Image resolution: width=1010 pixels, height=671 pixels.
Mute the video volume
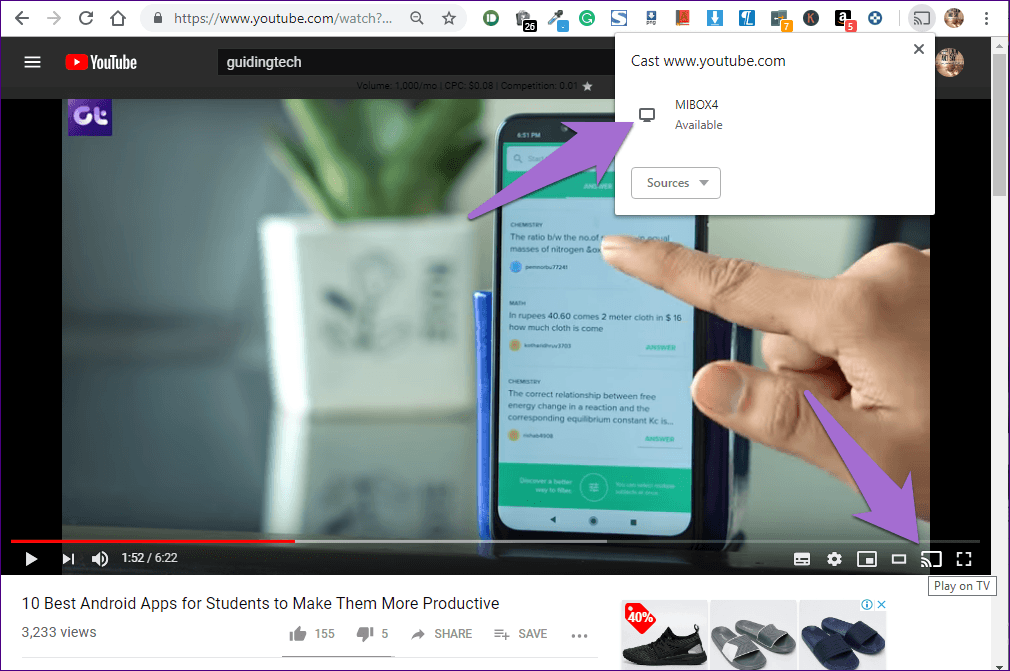pyautogui.click(x=100, y=559)
